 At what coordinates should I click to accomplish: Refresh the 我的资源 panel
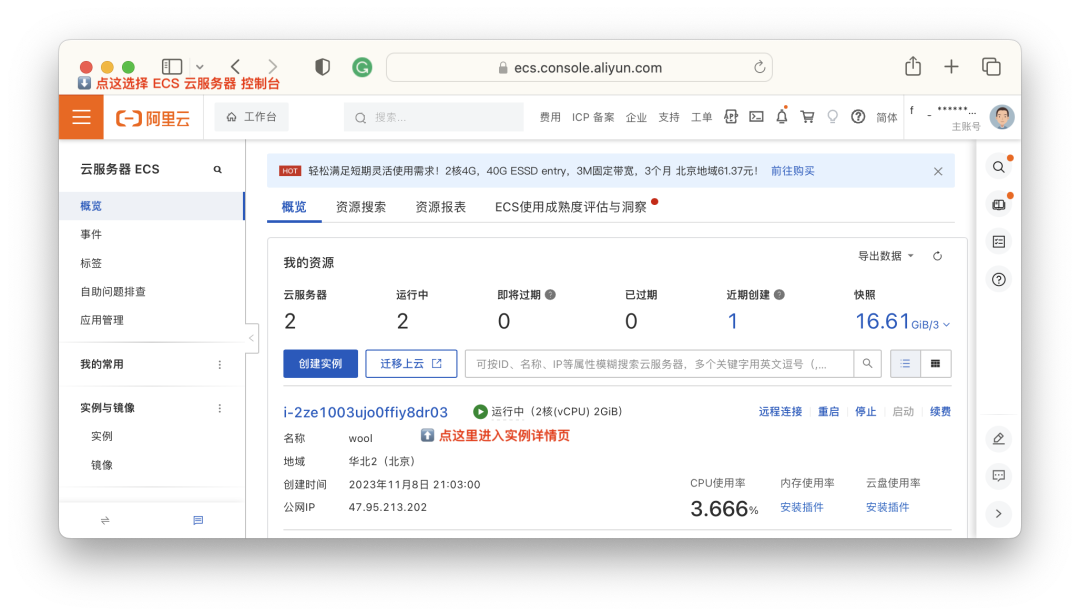click(937, 256)
